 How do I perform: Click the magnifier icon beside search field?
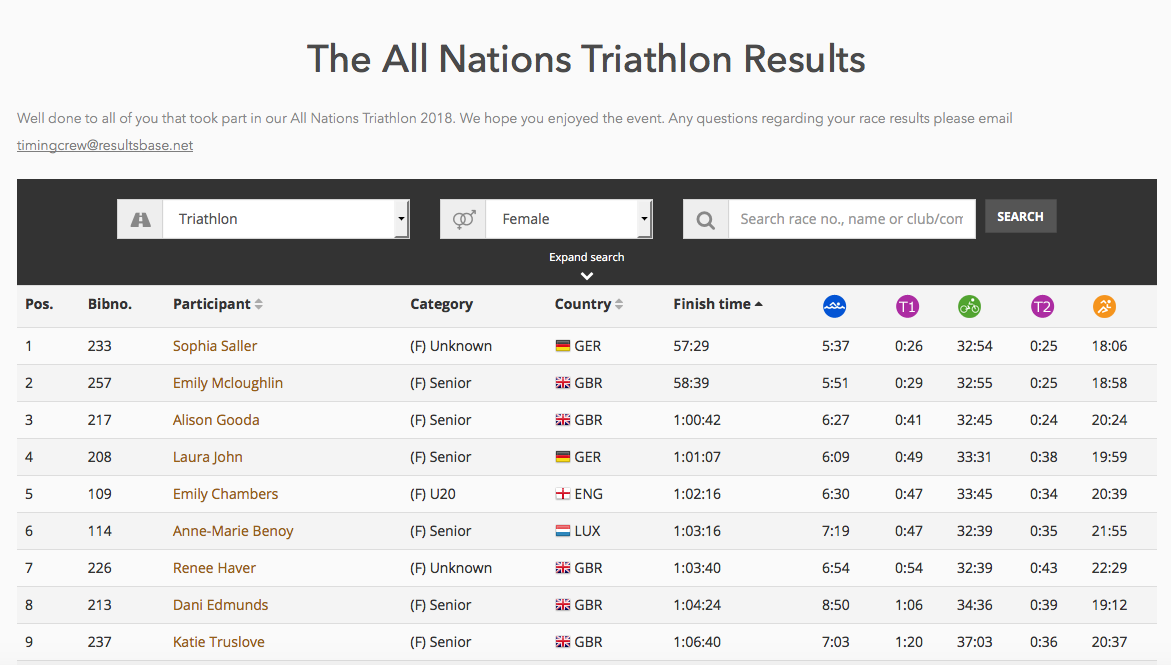point(706,220)
